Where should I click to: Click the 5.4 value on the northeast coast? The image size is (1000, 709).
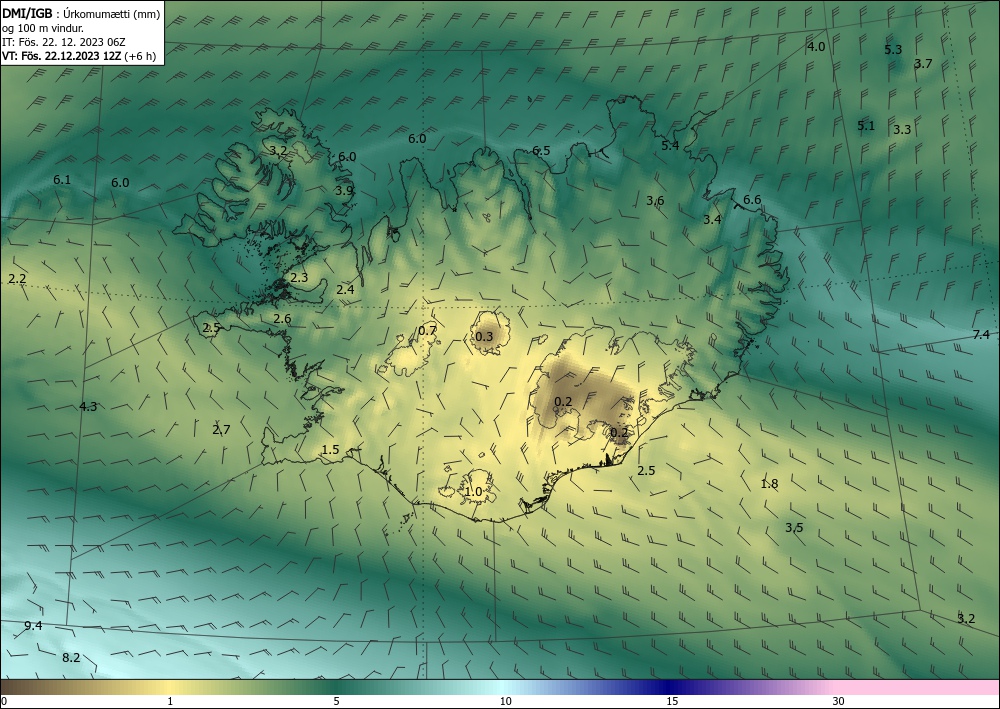(670, 145)
